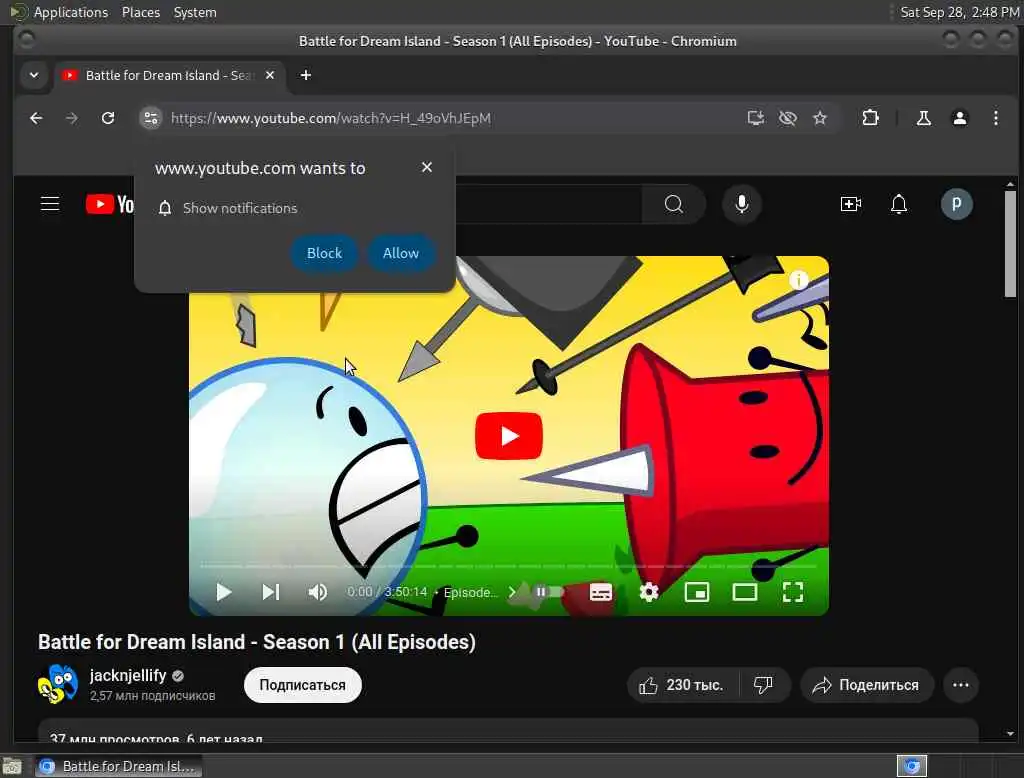Open site information icon in address bar
The height and width of the screenshot is (778, 1024).
(151, 118)
